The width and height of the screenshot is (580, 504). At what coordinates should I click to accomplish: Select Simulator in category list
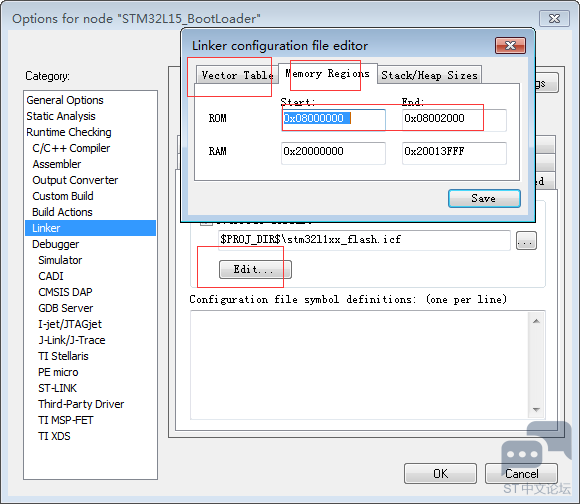60,260
